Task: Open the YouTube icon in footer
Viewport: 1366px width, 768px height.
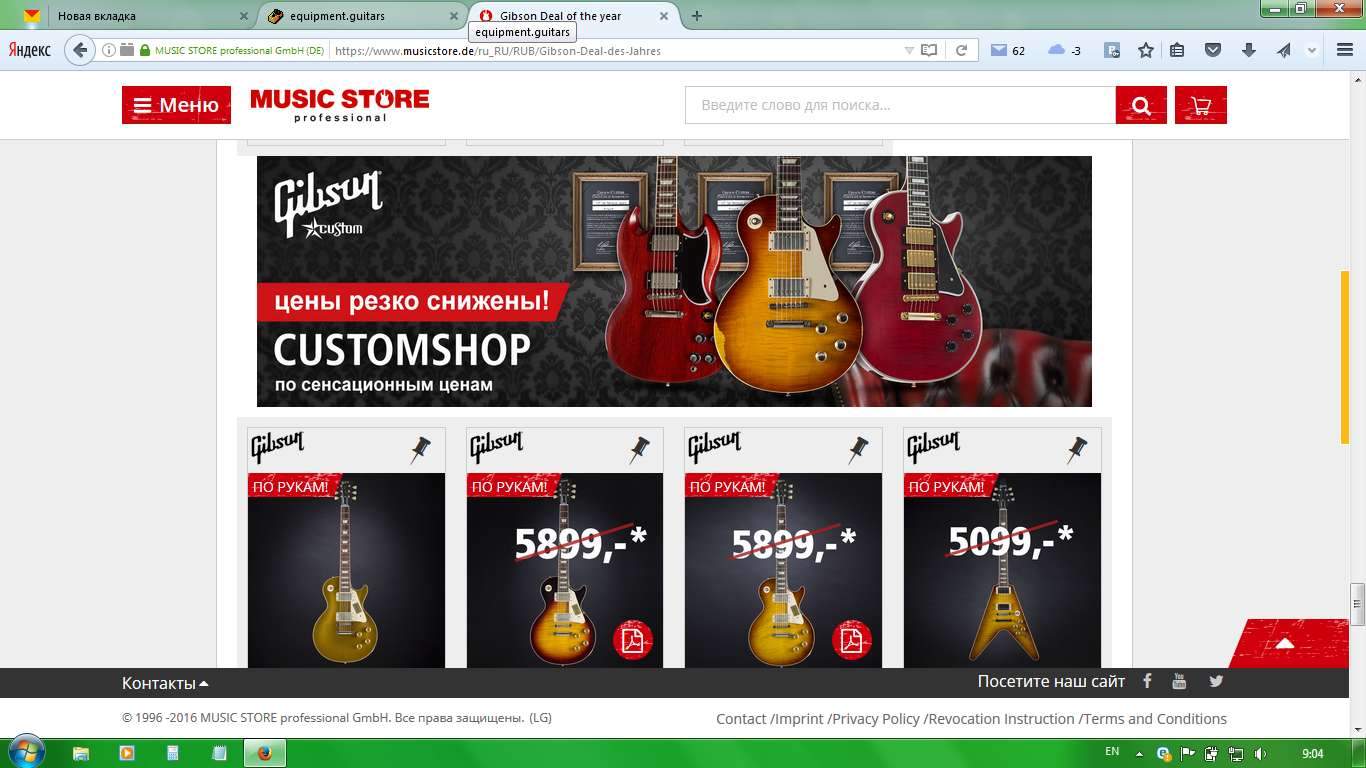Action: pos(1179,681)
